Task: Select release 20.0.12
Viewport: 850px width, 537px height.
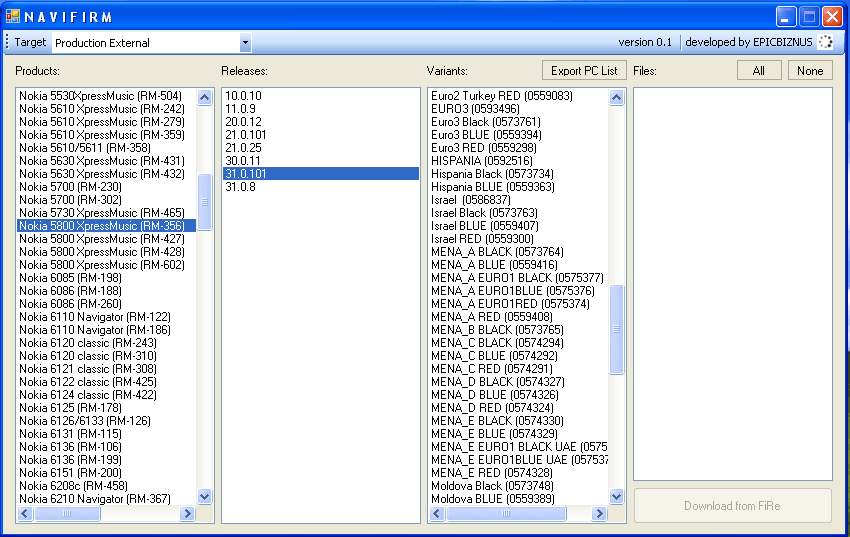Action: tap(320, 122)
